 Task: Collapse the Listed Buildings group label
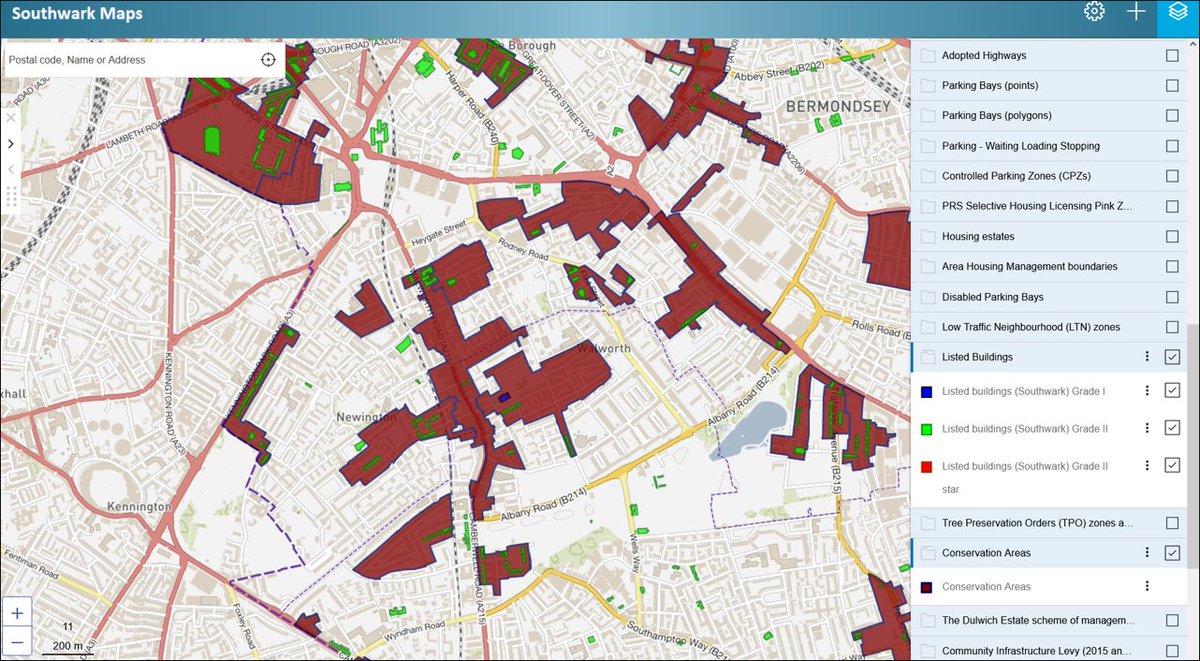click(977, 357)
